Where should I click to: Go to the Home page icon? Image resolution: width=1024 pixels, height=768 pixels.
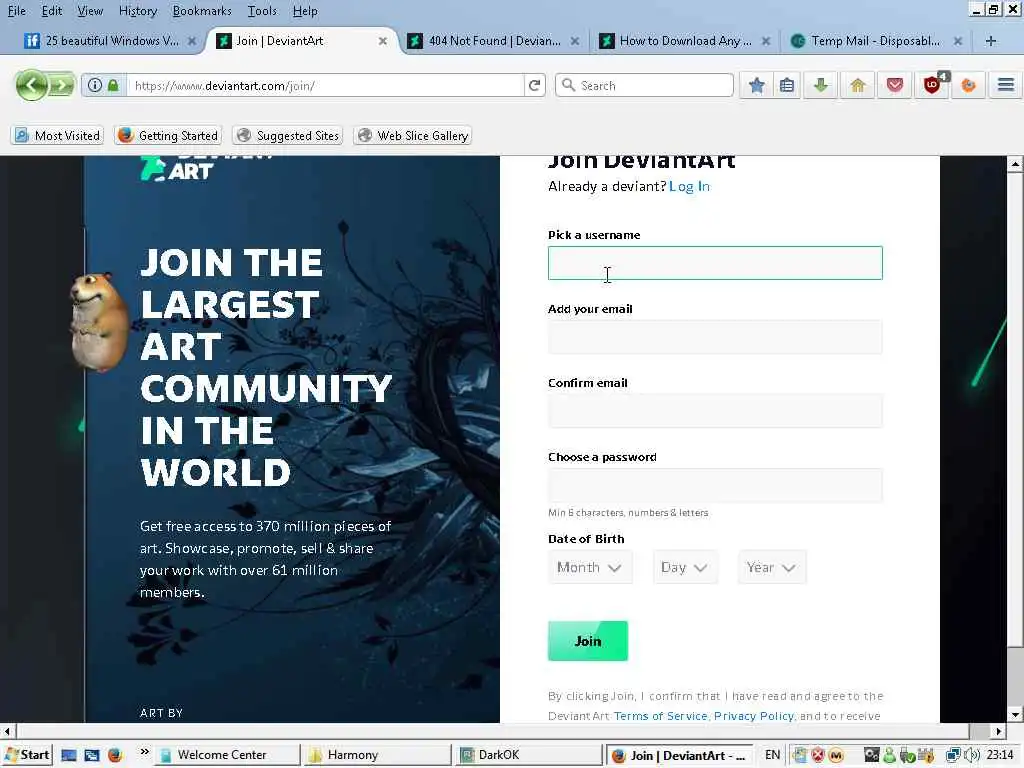click(x=857, y=86)
